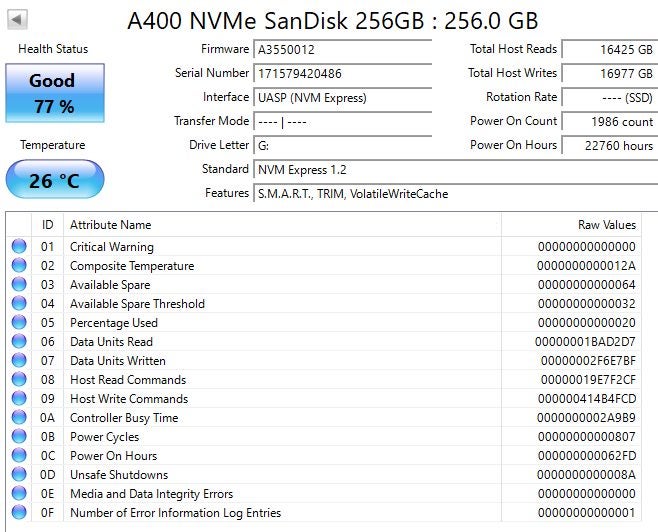Click the Power On Hours value field
The width and height of the screenshot is (658, 532).
[610, 146]
